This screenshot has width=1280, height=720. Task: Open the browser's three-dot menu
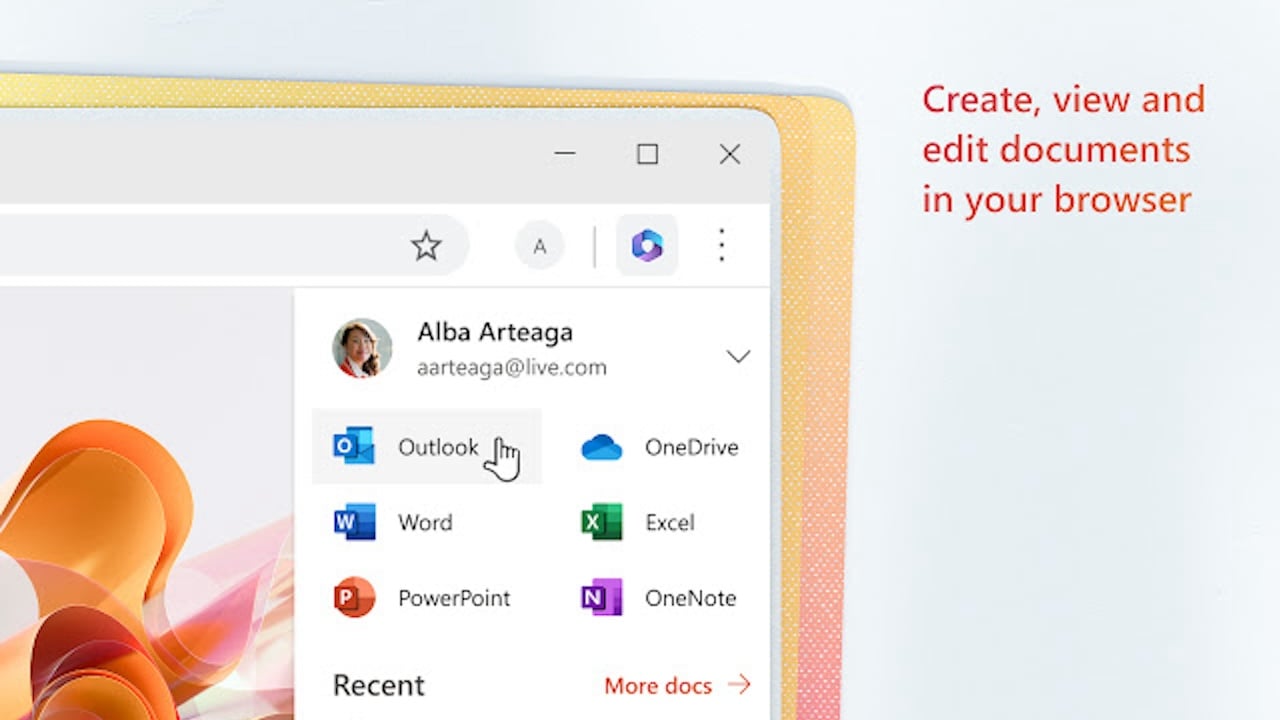click(x=722, y=246)
